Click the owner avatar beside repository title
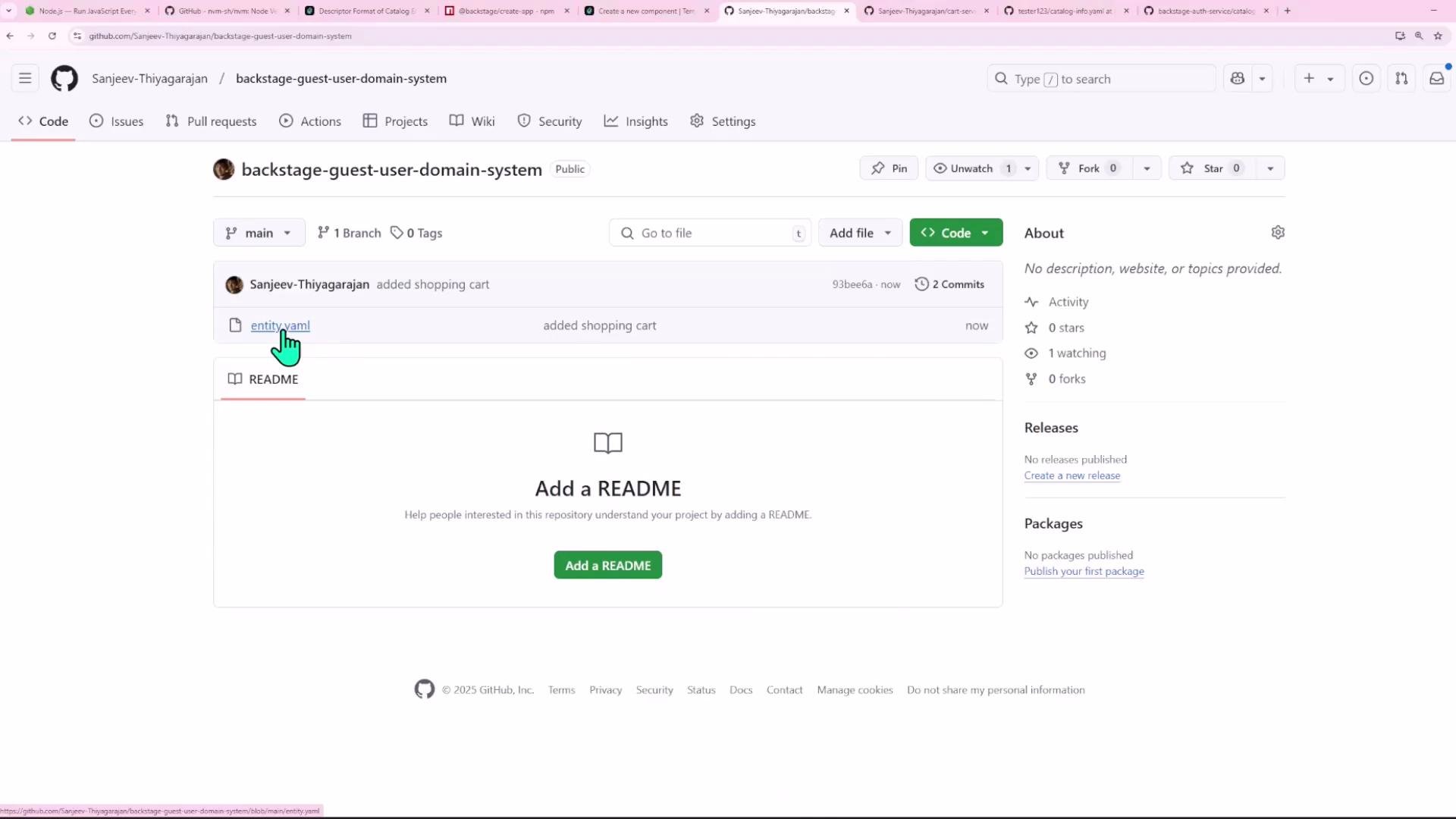The width and height of the screenshot is (1456, 819). click(224, 169)
